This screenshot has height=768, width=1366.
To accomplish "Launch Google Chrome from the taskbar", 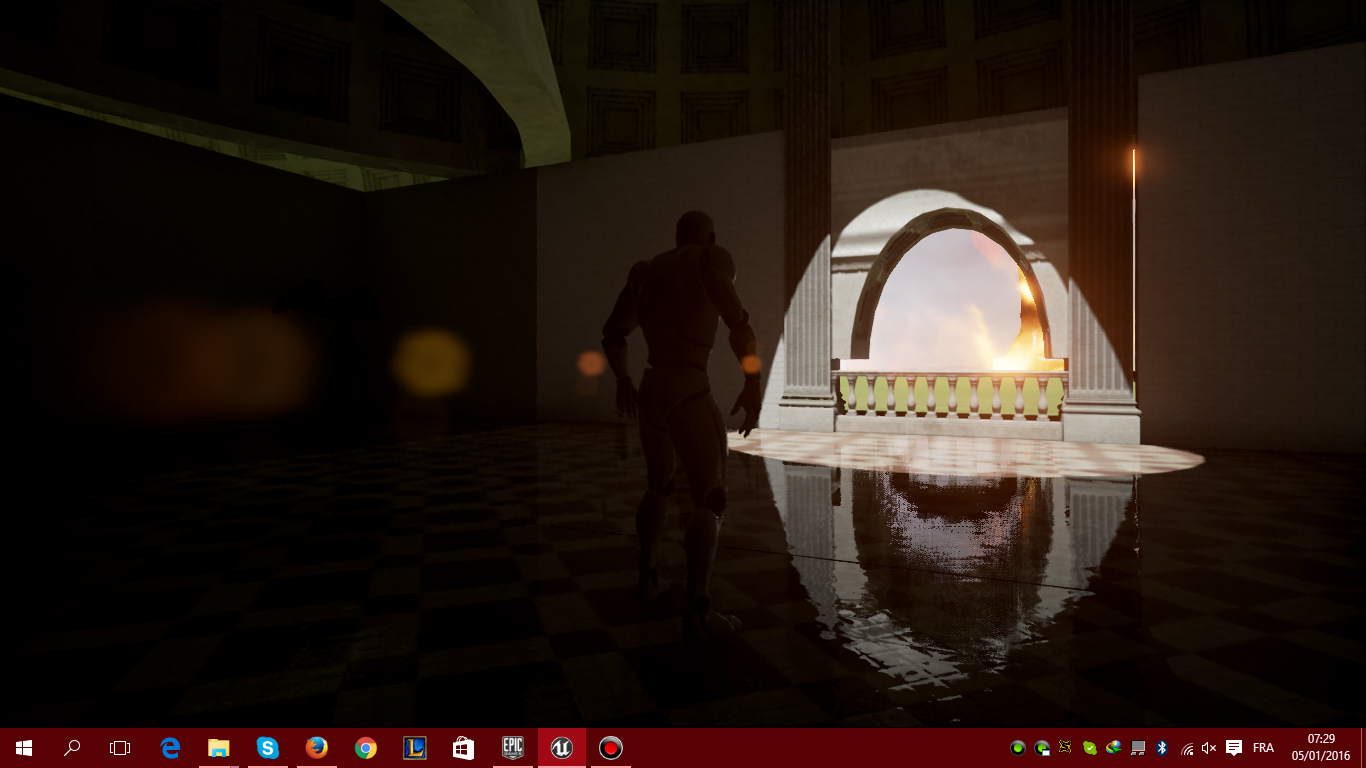I will click(x=365, y=748).
